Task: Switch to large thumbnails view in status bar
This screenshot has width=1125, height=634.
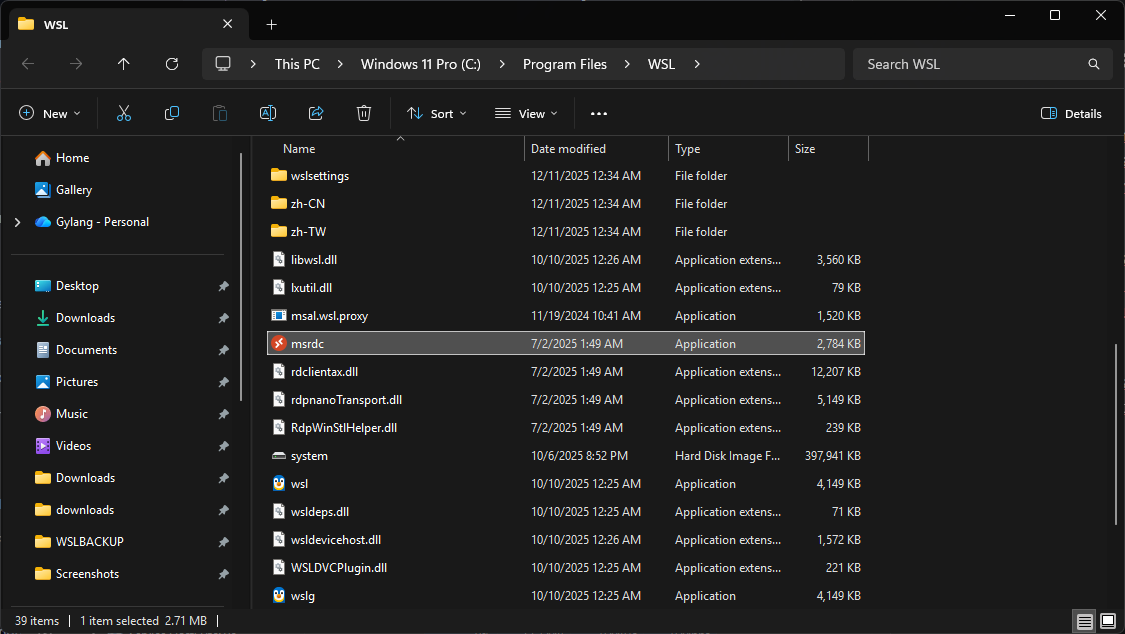Action: point(1107,621)
